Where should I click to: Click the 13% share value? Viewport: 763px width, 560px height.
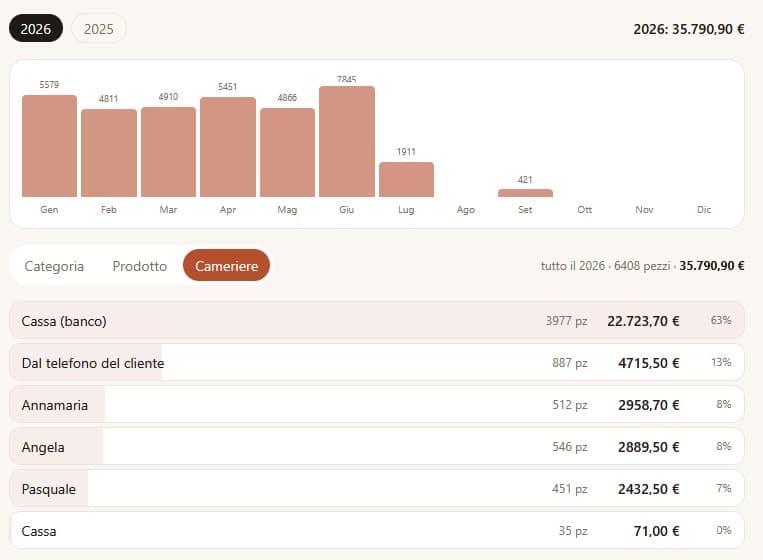click(x=721, y=362)
